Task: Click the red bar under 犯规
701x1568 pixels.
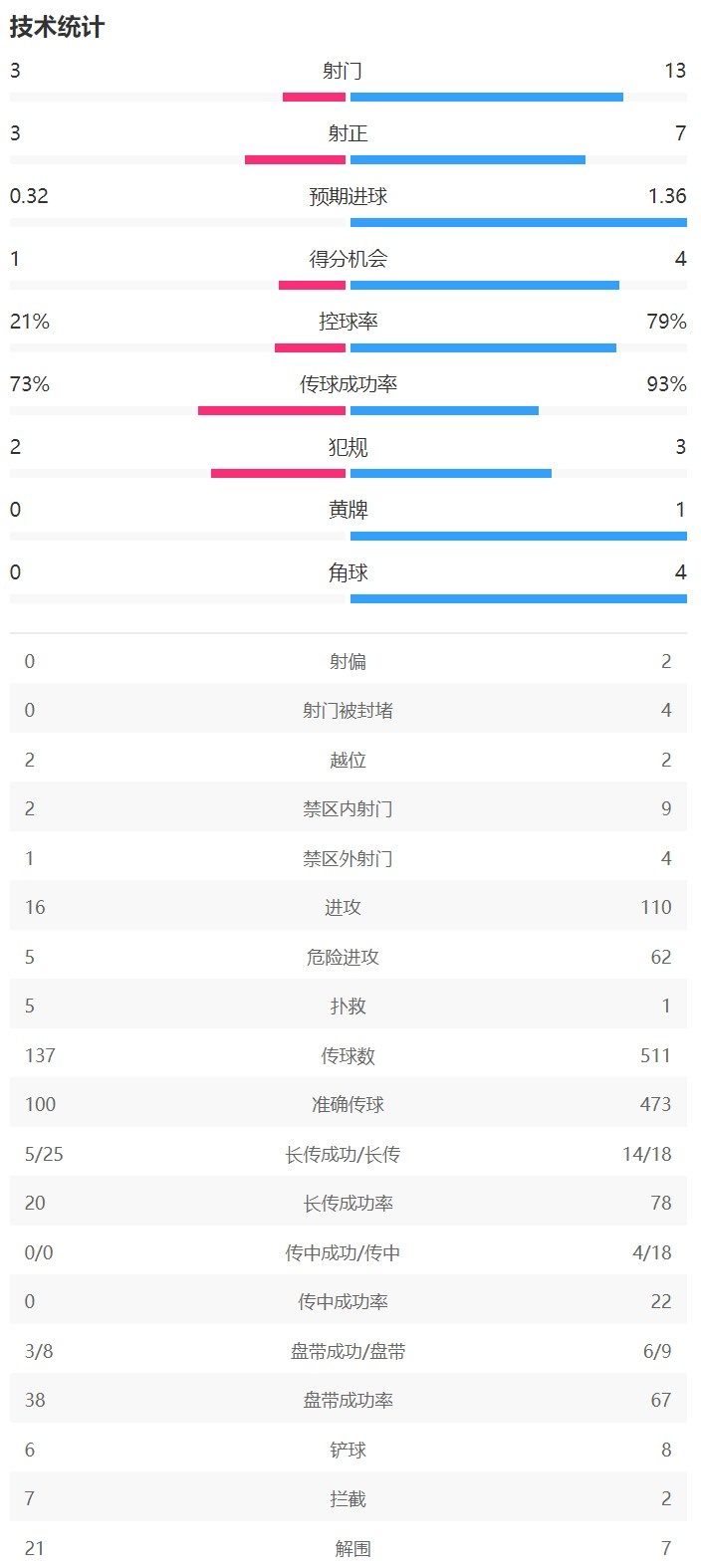Action: point(278,473)
